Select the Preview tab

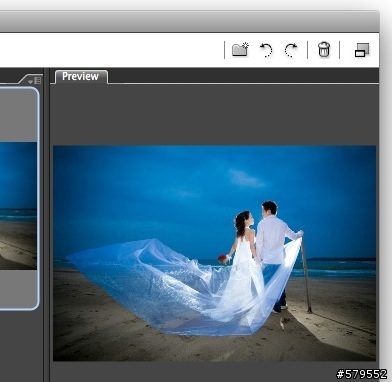point(81,76)
